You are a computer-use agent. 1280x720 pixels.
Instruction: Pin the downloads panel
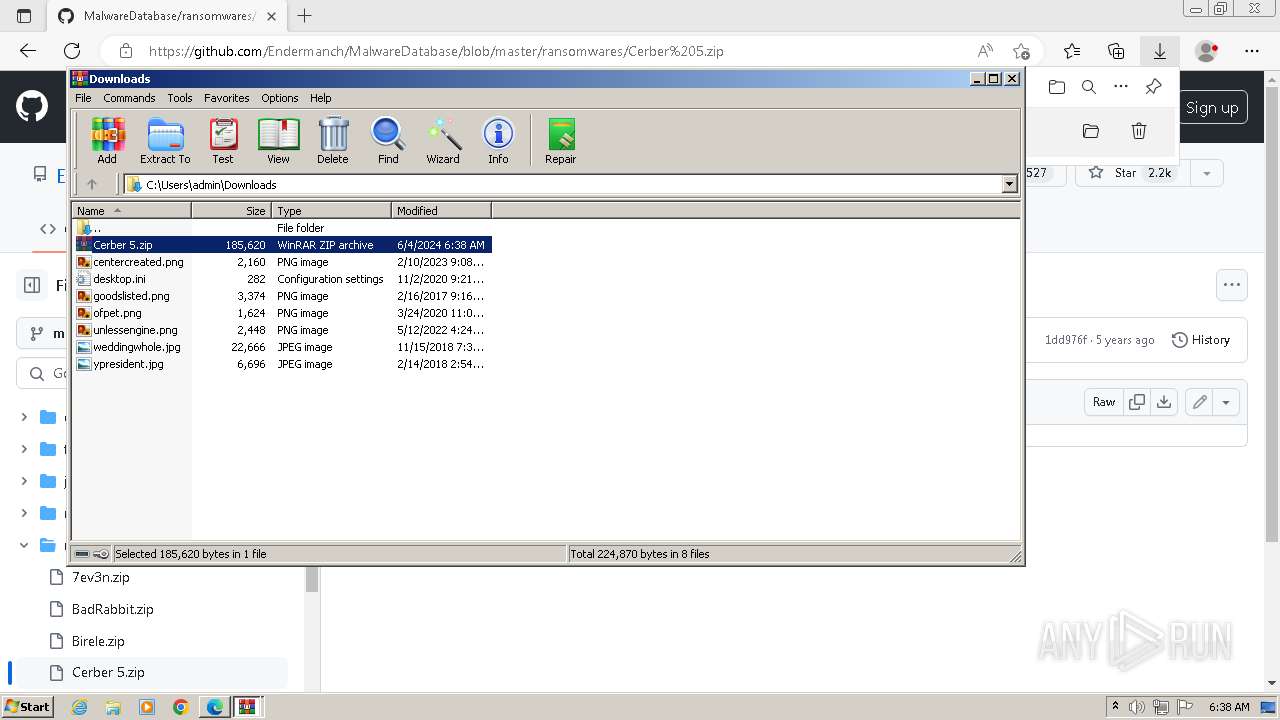(x=1153, y=87)
